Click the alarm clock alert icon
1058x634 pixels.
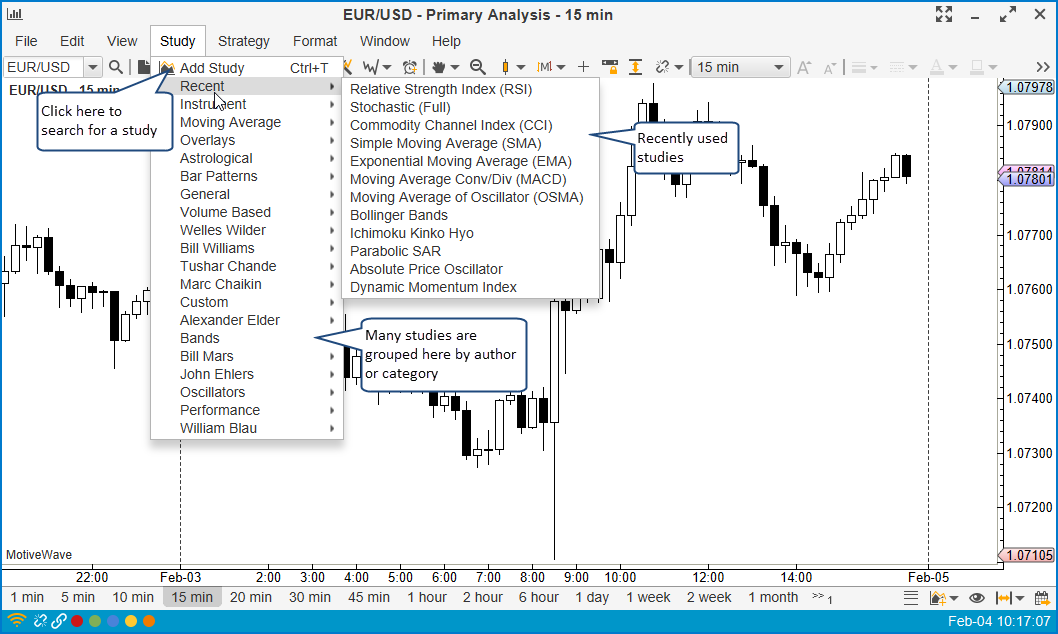(x=410, y=67)
